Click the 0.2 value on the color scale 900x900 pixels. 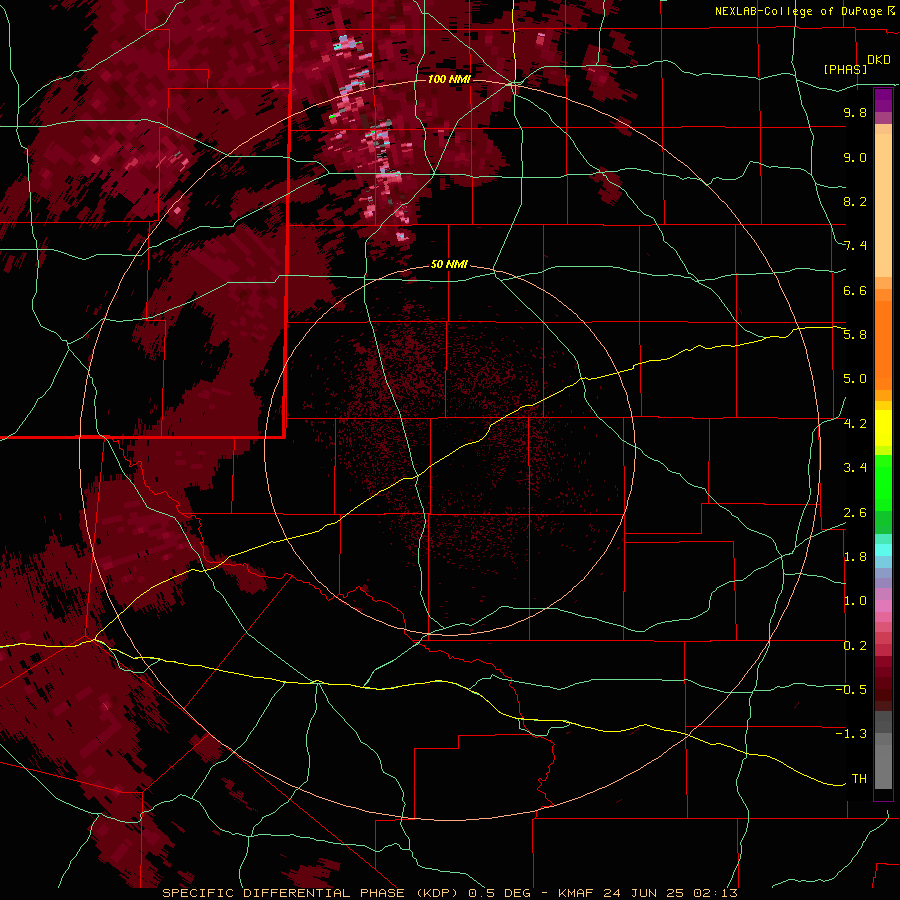point(855,646)
